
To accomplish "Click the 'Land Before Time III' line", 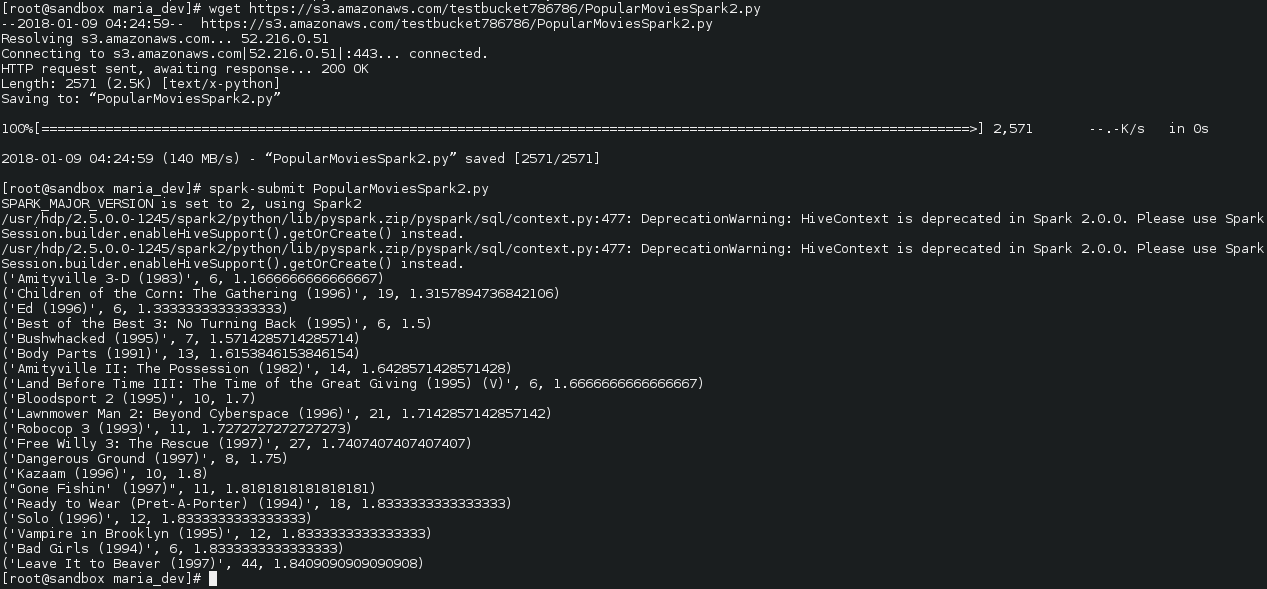I will (x=353, y=384).
